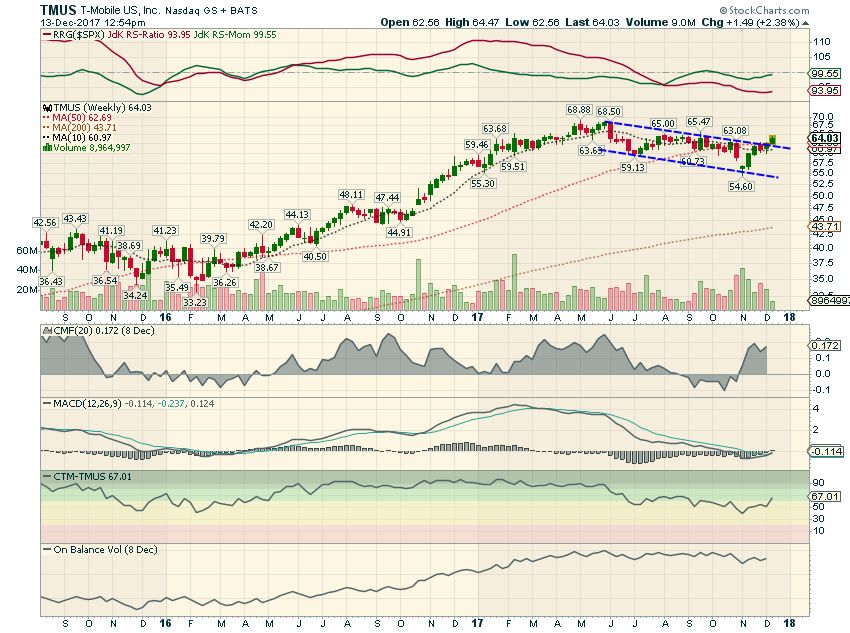Click the Open 62.56 value
Viewport: 850px width, 633px height.
(409, 22)
